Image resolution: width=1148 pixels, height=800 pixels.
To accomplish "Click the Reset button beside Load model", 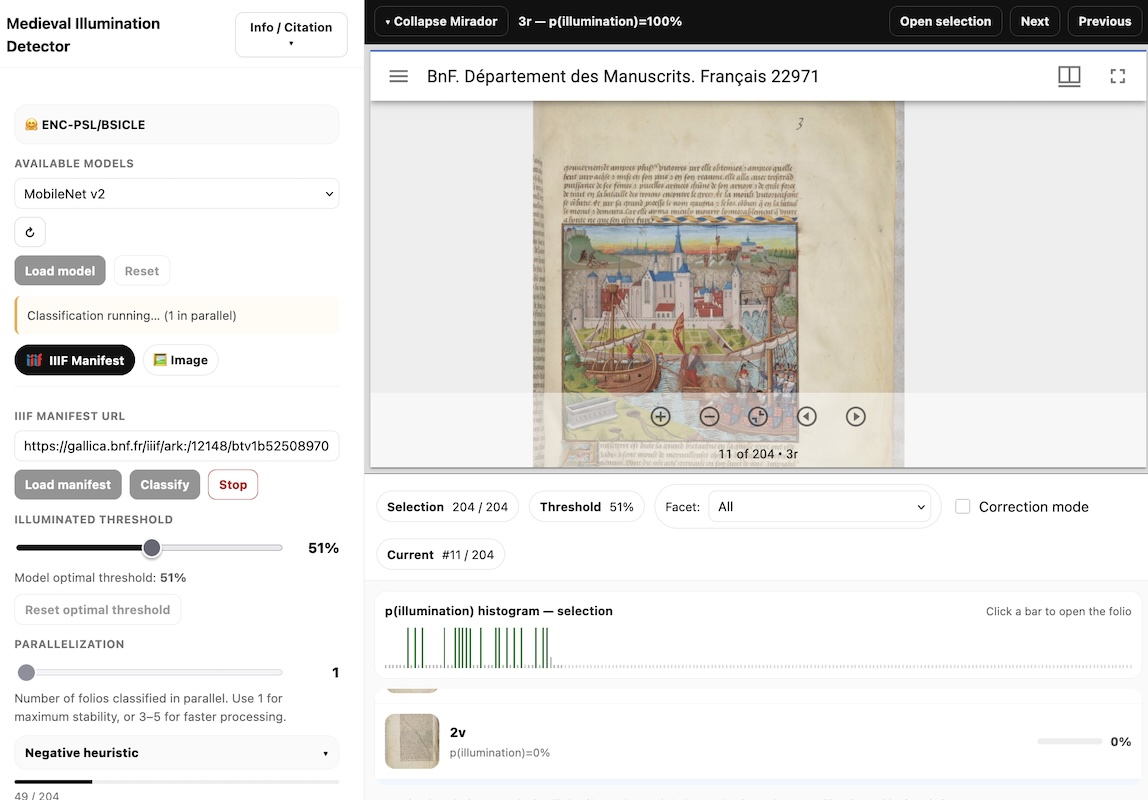I will pyautogui.click(x=141, y=271).
